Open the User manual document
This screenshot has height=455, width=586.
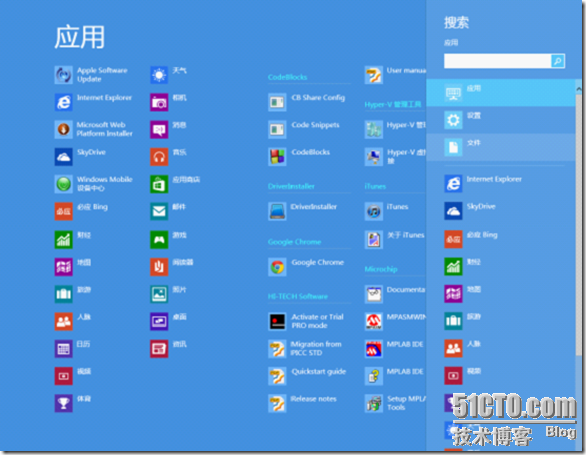(x=395, y=75)
